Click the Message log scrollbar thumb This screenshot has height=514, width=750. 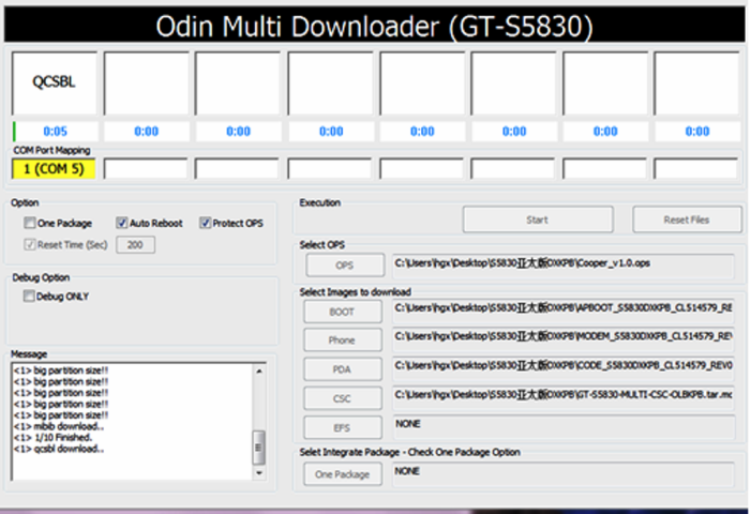(259, 448)
